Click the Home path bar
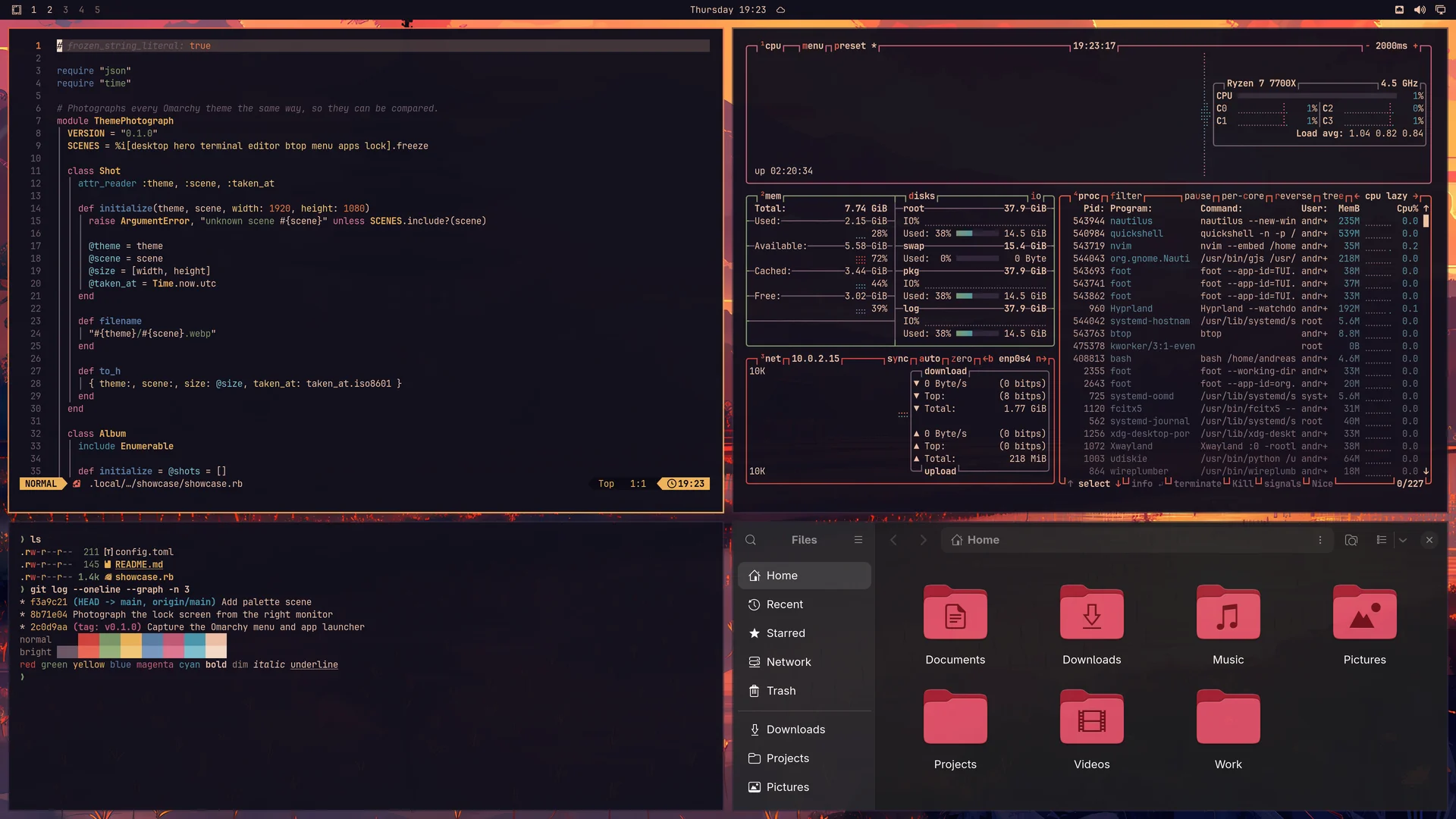Screen dimensions: 1456x819 (1135, 540)
